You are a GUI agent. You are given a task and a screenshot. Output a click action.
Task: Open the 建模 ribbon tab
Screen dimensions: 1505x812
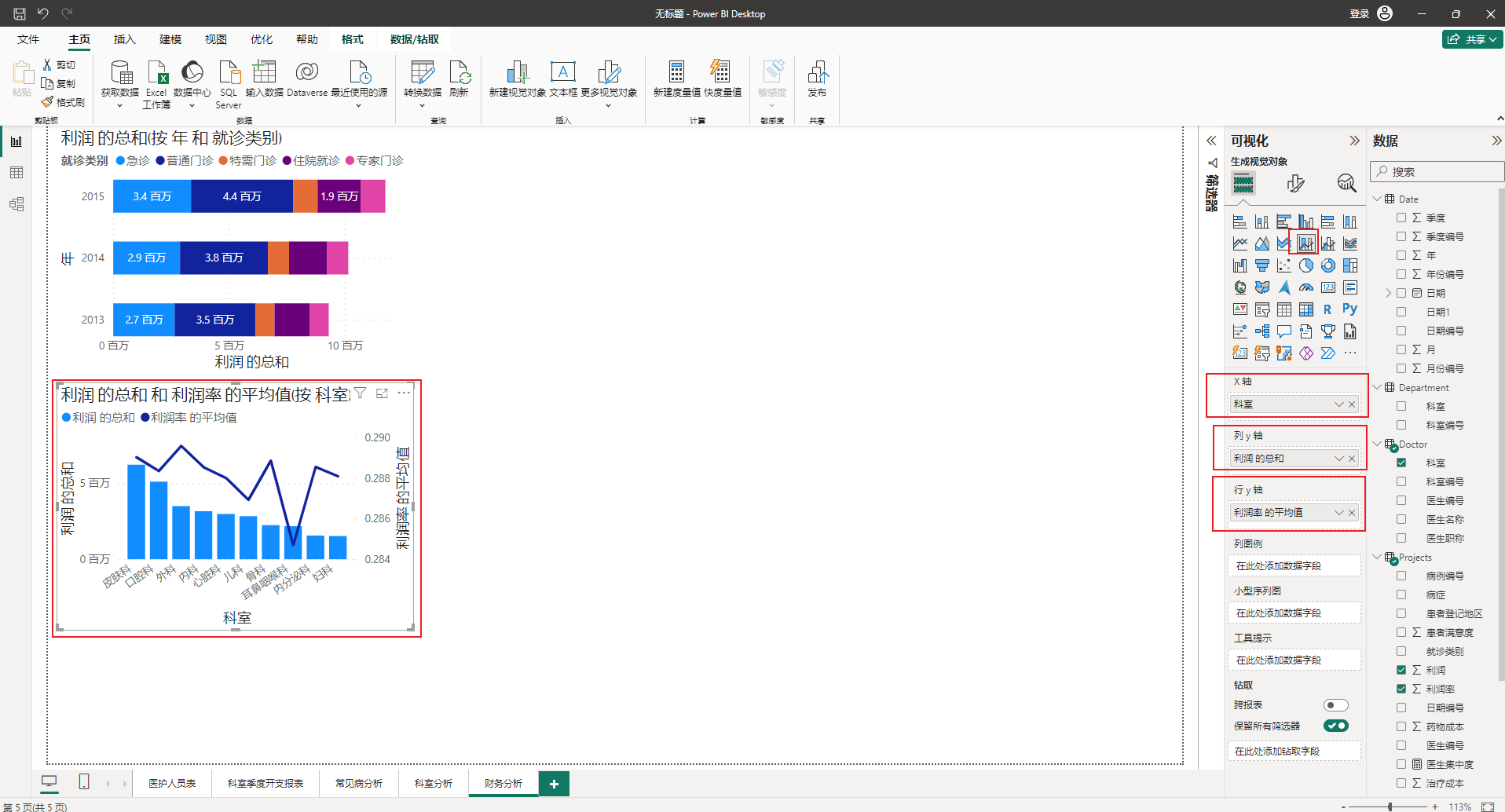coord(170,39)
